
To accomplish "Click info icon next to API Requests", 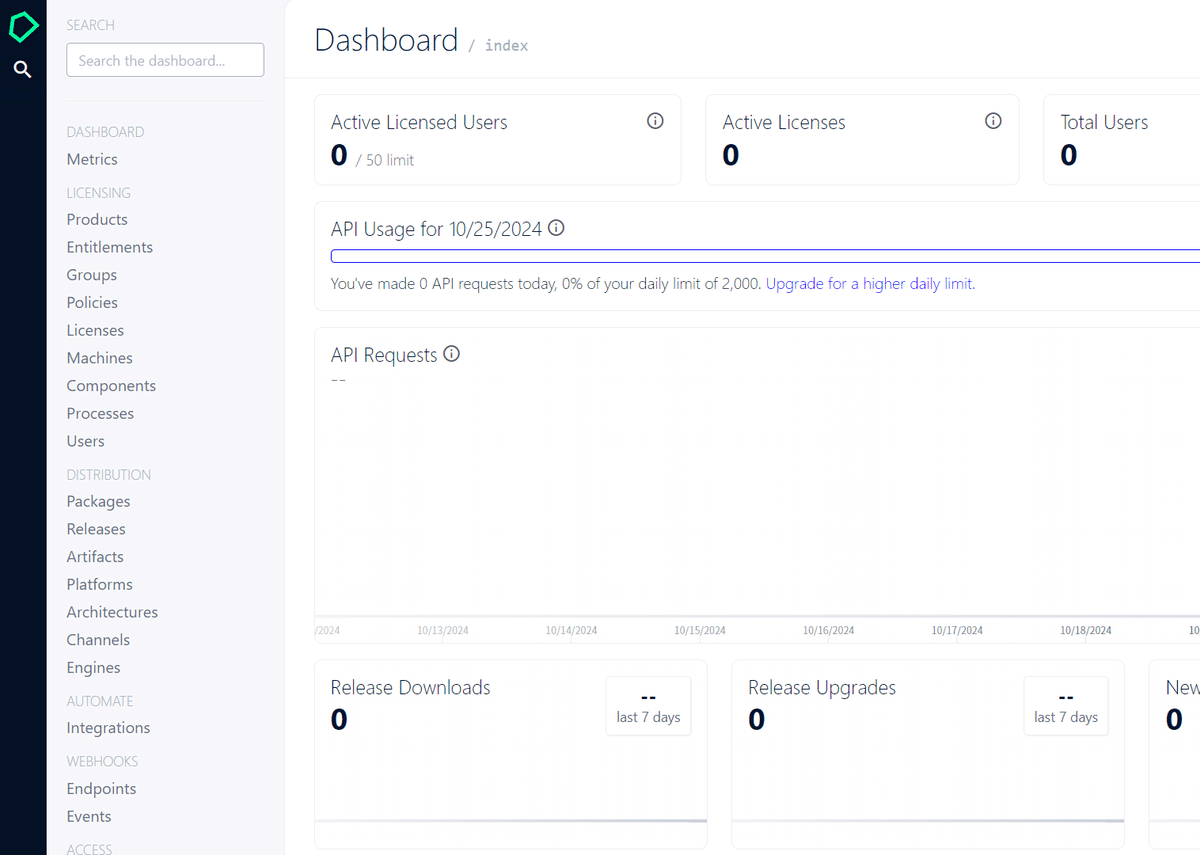I will point(452,354).
